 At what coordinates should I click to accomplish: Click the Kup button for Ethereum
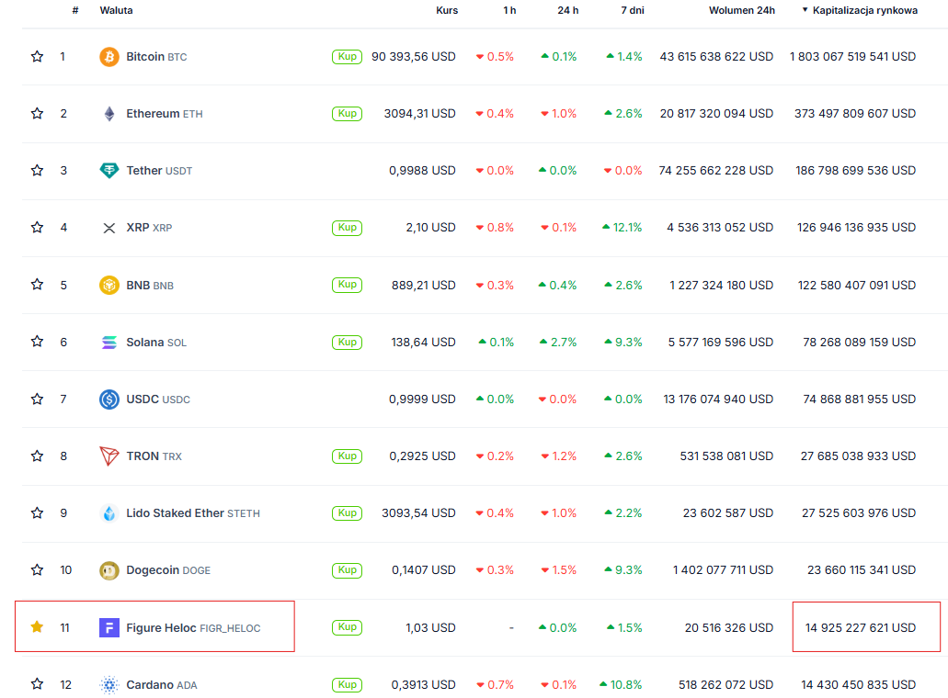[x=347, y=113]
